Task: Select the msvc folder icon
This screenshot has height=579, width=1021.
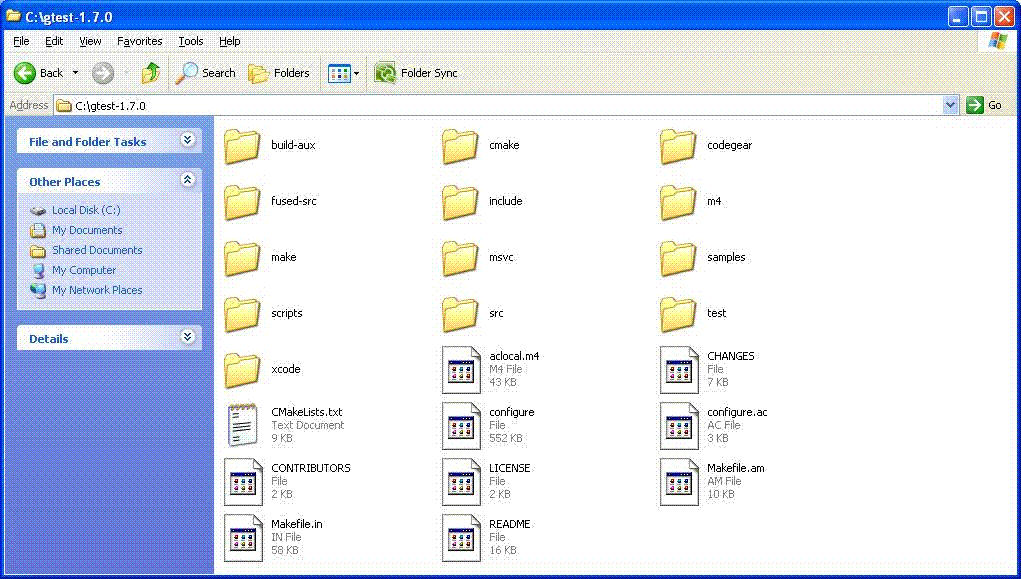Action: point(460,258)
